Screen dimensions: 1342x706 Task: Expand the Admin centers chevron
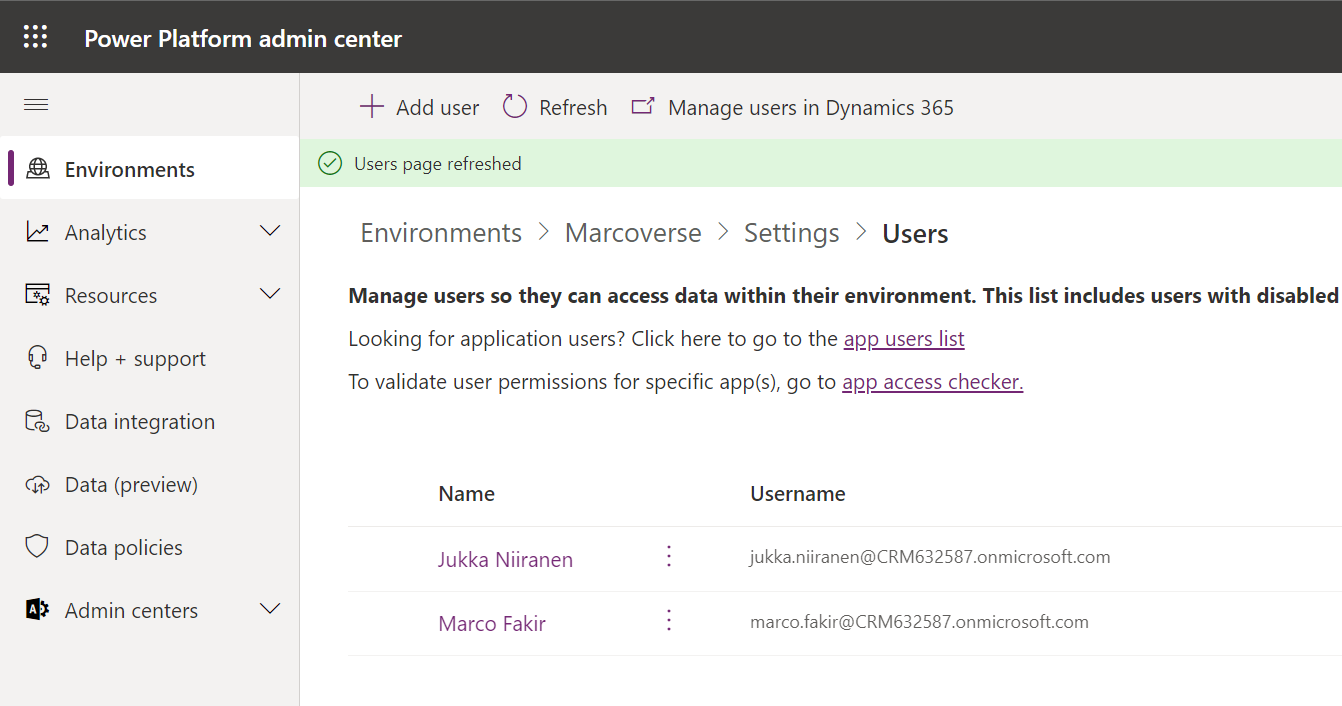pyautogui.click(x=270, y=609)
